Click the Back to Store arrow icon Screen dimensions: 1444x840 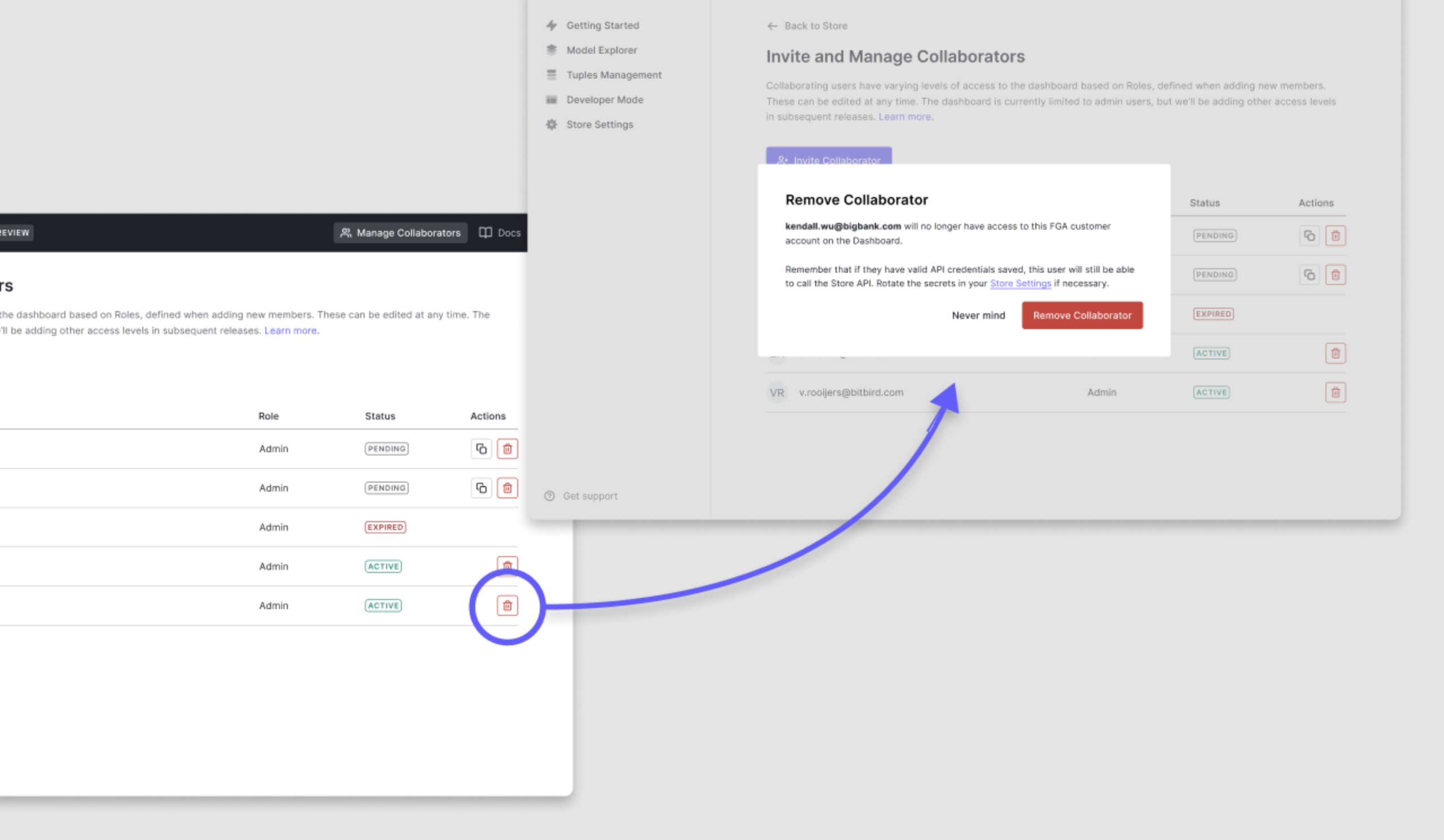pyautogui.click(x=772, y=26)
